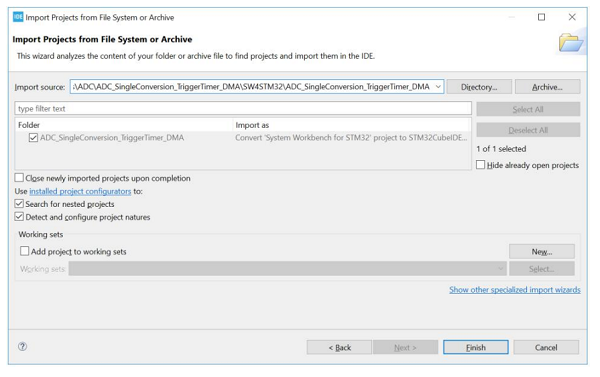Toggle Search for nested projects checkbox

tap(19, 204)
